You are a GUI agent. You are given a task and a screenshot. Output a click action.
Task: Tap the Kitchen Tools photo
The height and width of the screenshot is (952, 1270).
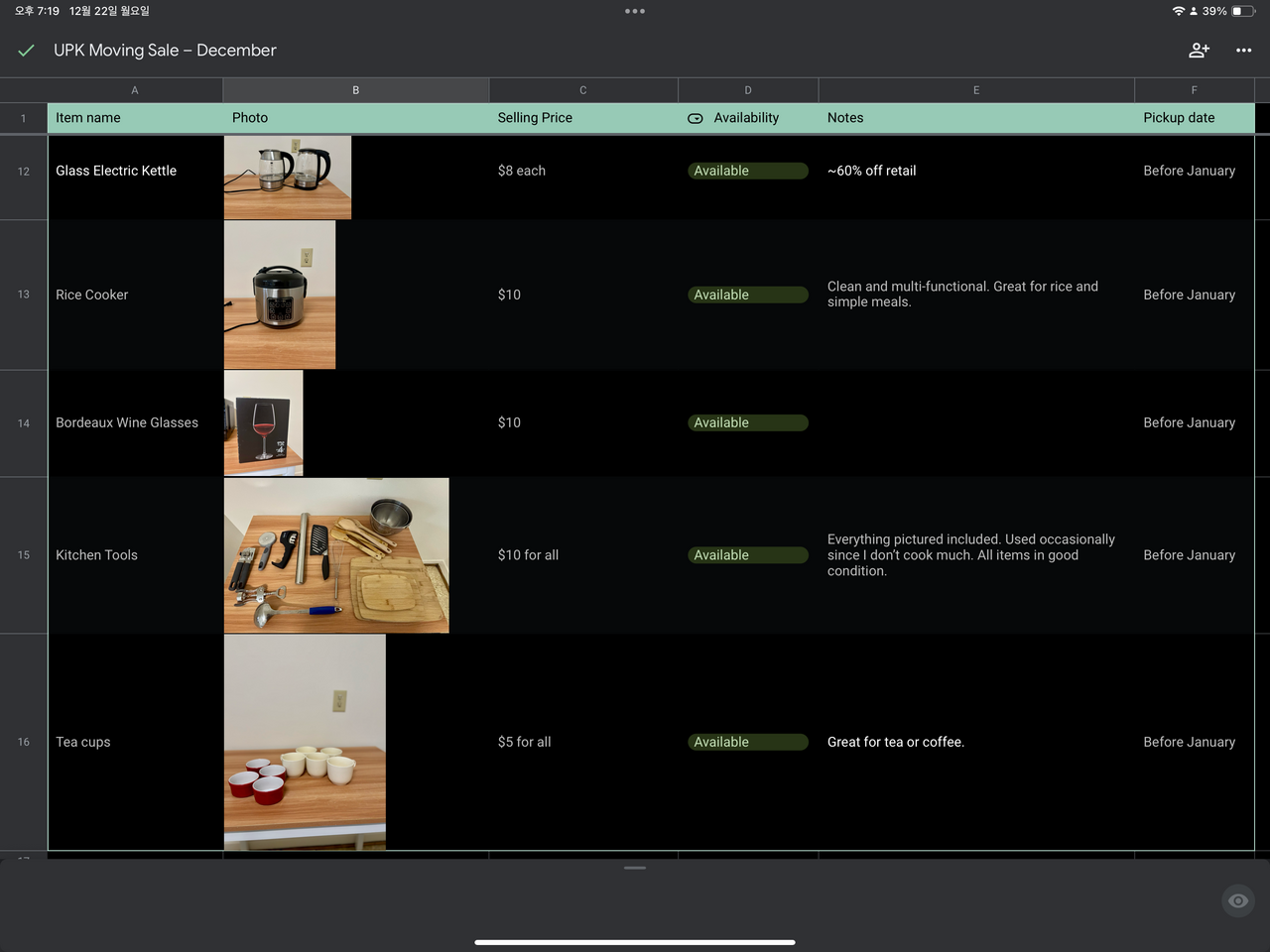[x=336, y=555]
